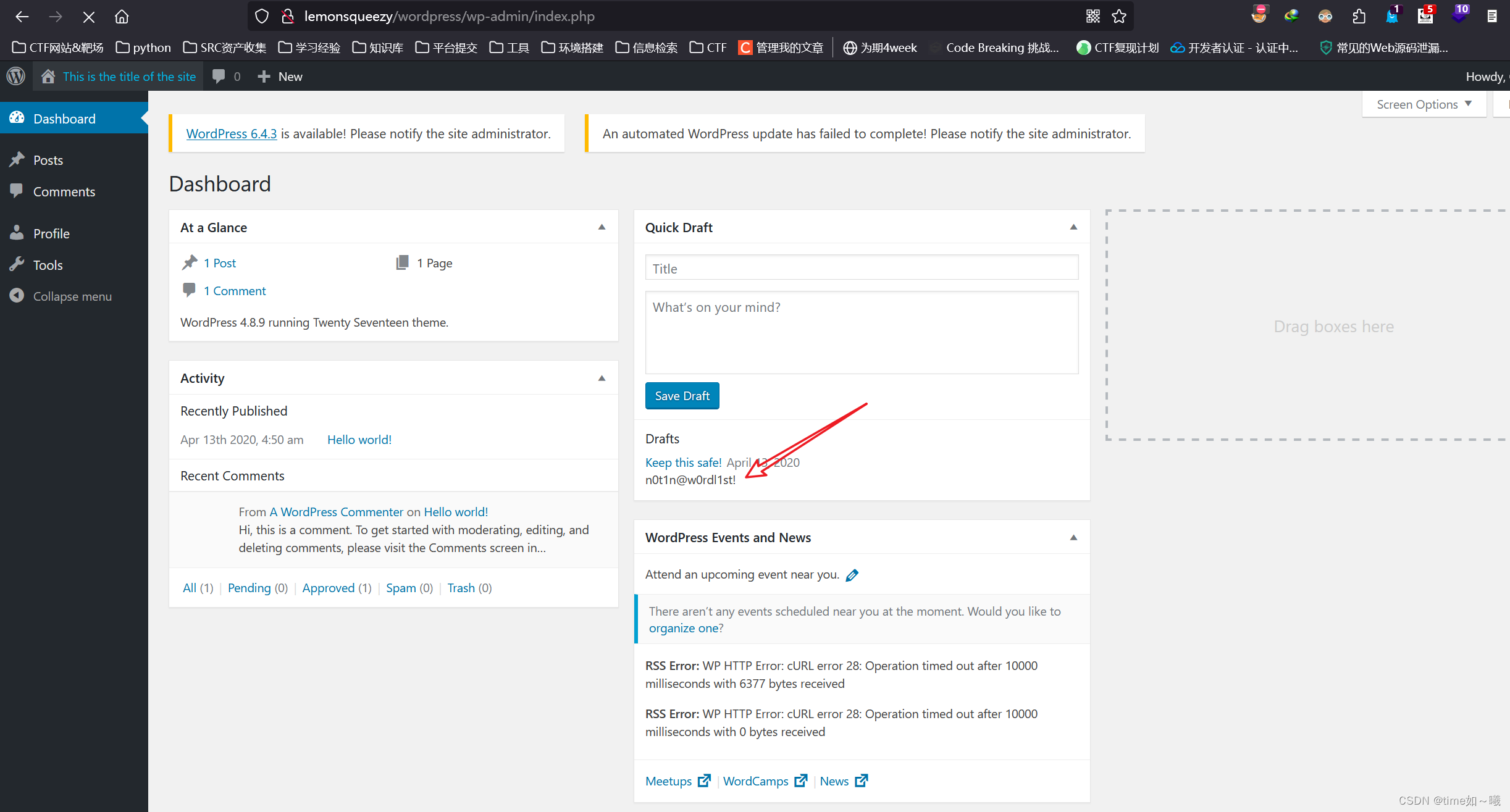The width and height of the screenshot is (1510, 812).
Task: Click the WordPress dashboard home icon
Action: click(x=46, y=76)
